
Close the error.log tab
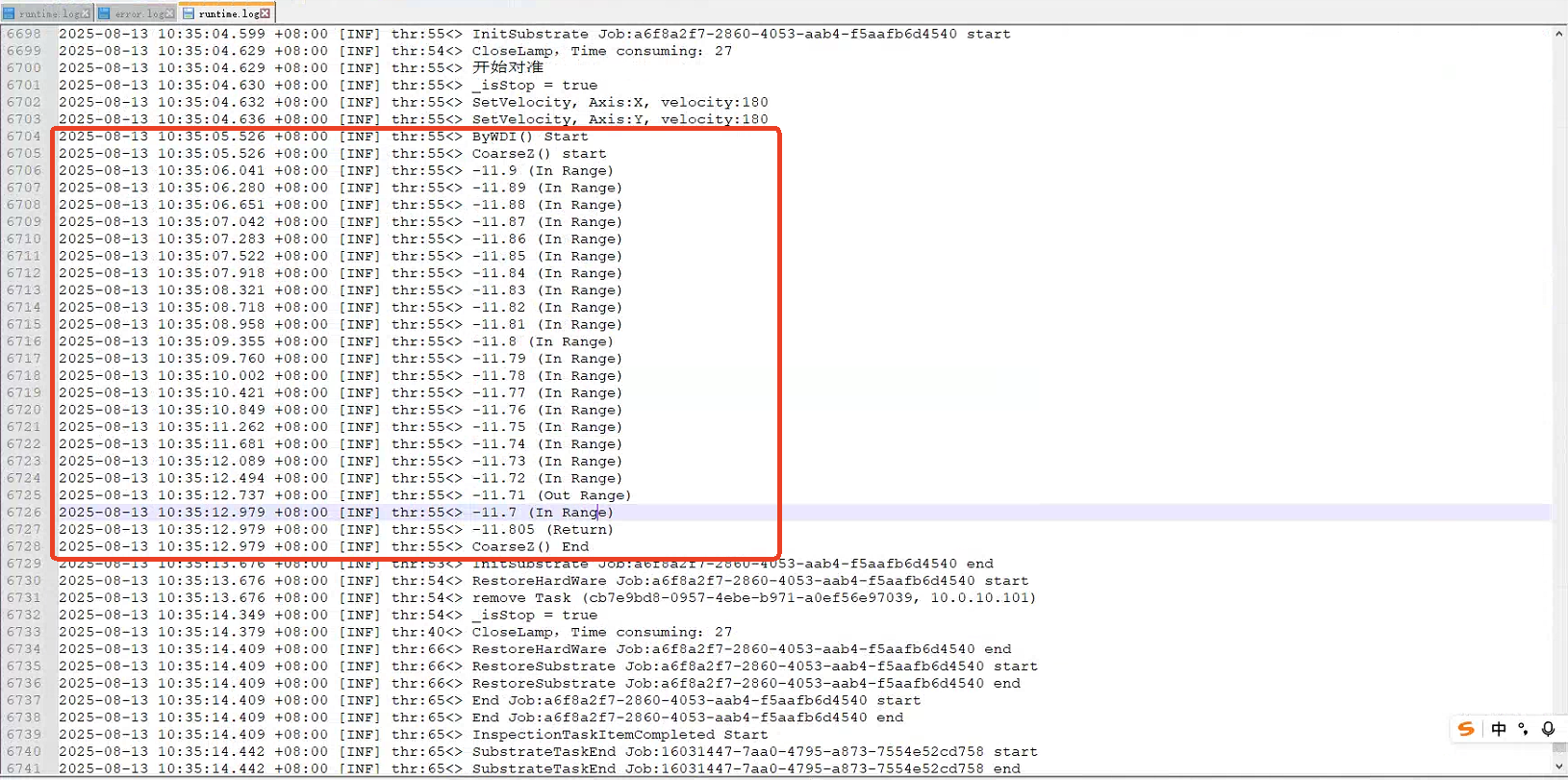[x=170, y=13]
